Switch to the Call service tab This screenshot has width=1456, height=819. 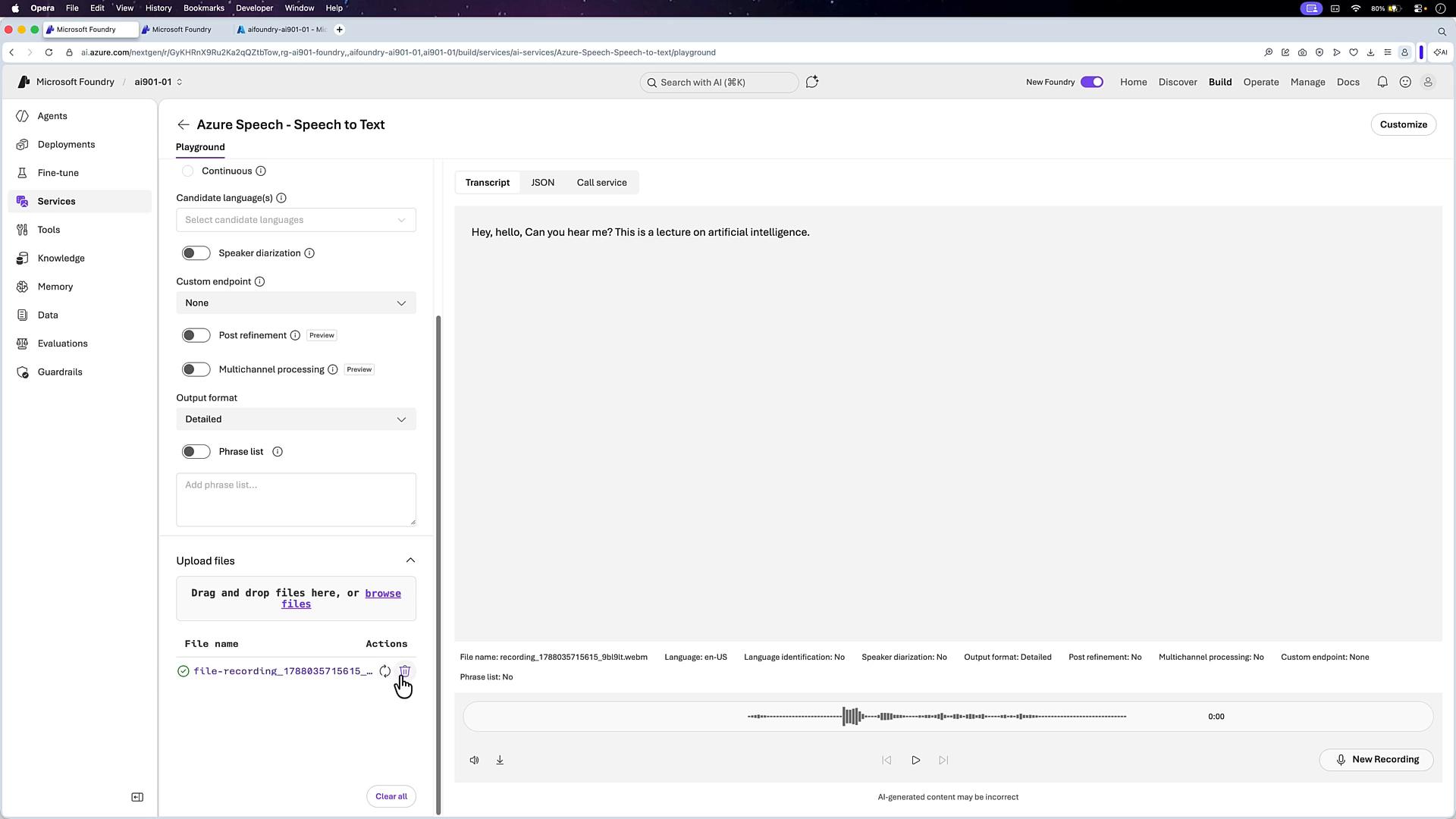tap(601, 183)
